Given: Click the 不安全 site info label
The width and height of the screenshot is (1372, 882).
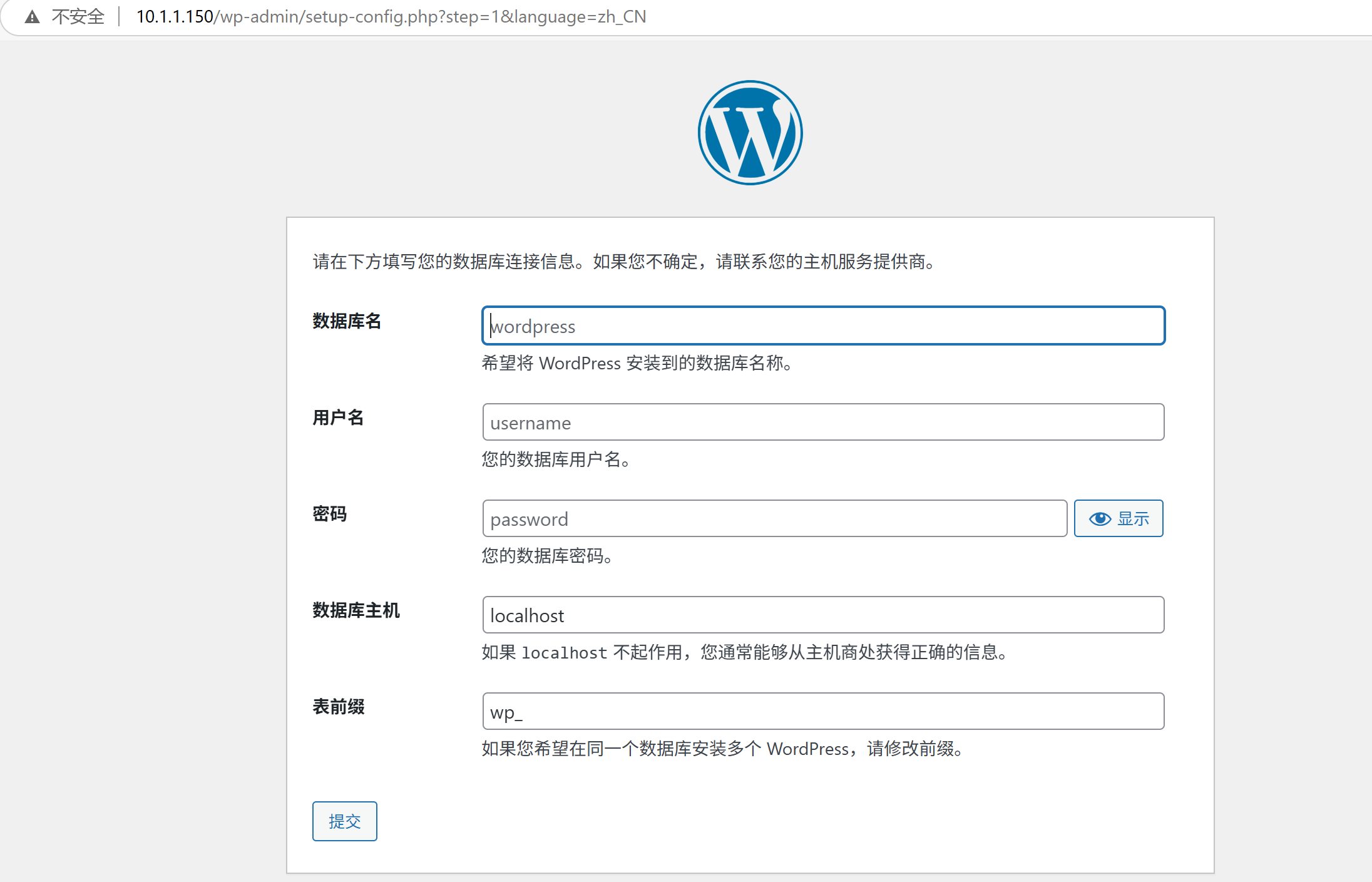Looking at the screenshot, I should tap(78, 17).
